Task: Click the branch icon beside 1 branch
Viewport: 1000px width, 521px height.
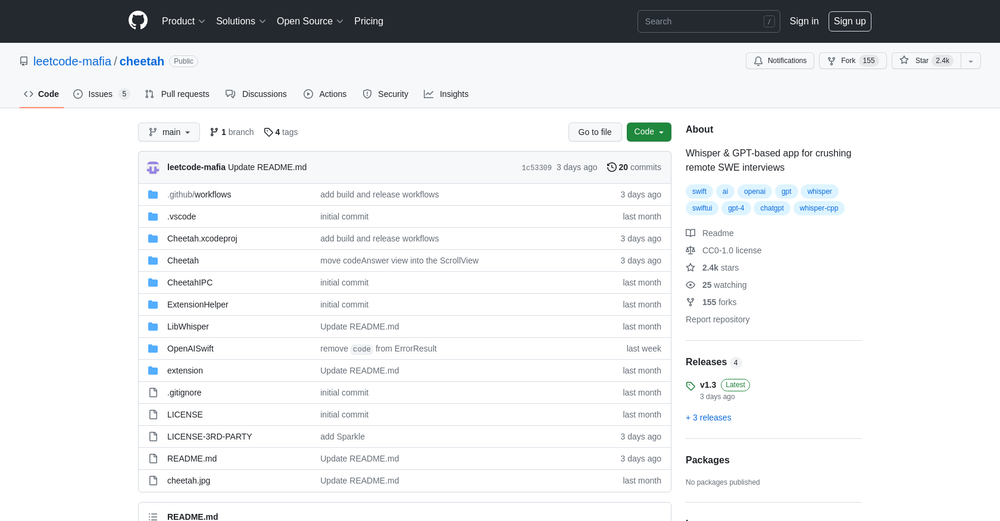Action: coord(214,132)
